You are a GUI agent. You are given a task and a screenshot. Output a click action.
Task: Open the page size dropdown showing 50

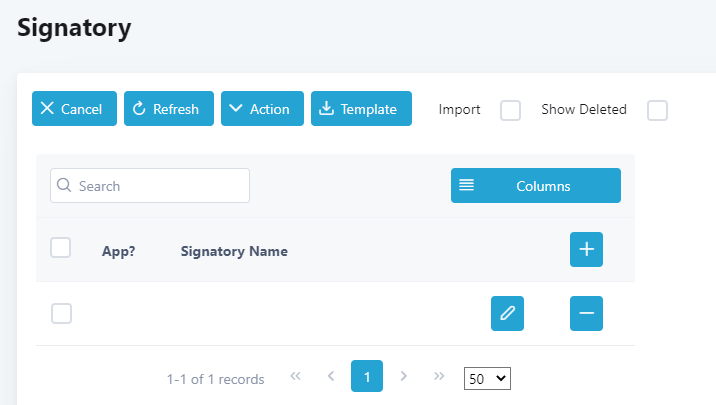coord(487,379)
